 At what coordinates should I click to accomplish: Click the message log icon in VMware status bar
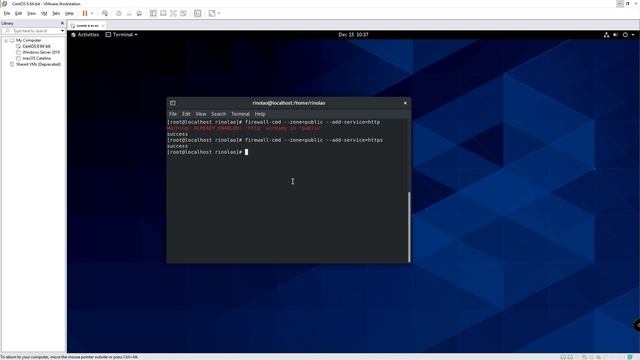click(x=630, y=357)
